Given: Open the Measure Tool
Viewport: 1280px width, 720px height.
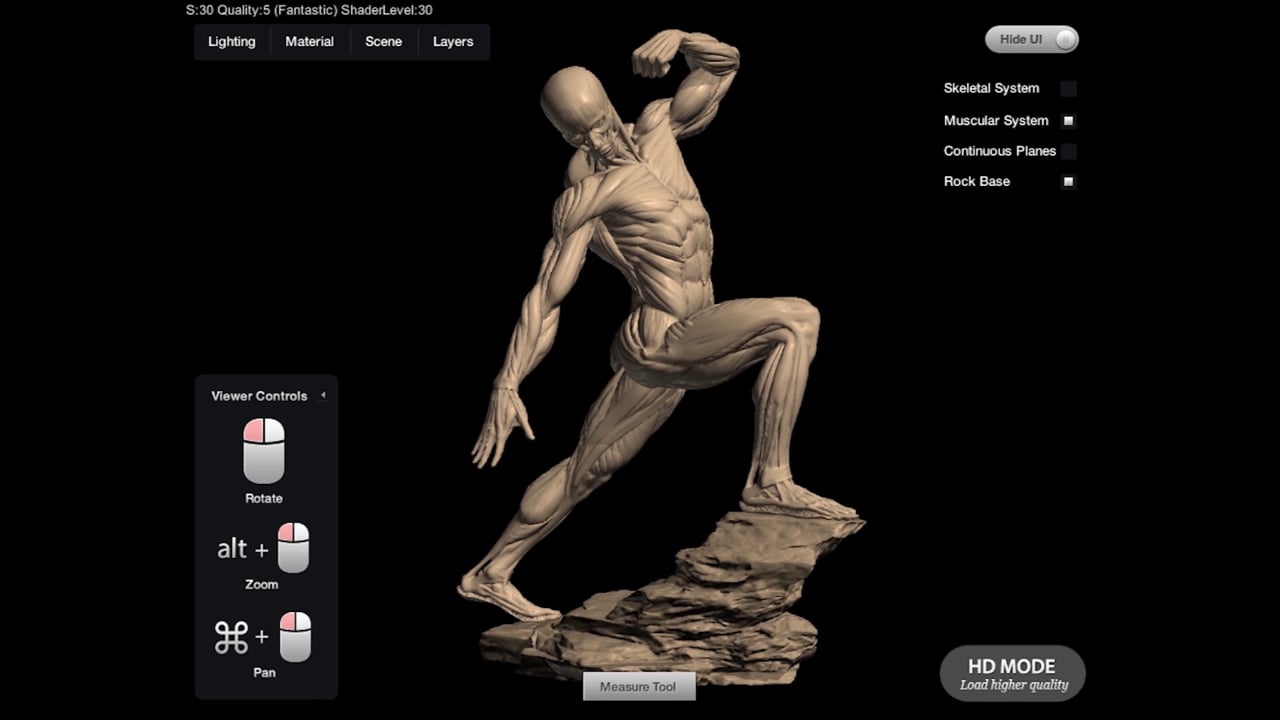Looking at the screenshot, I should 638,686.
